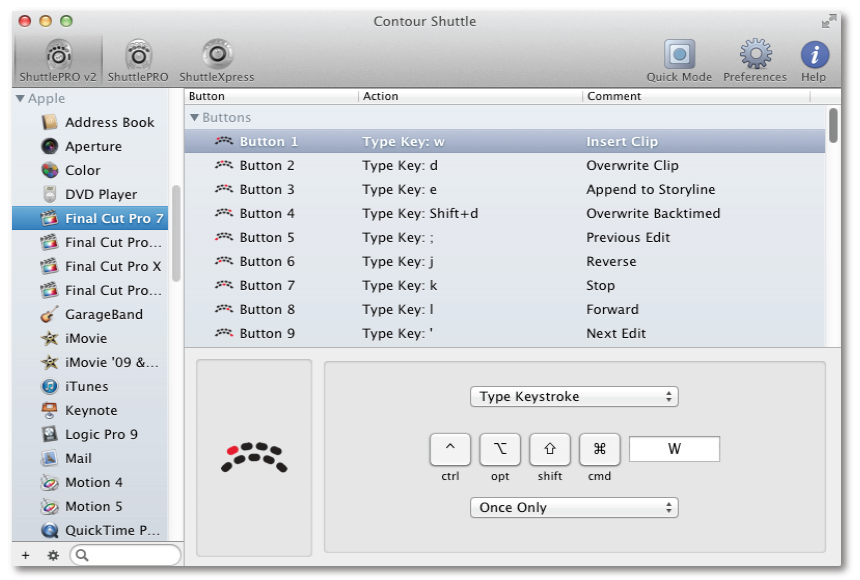Open the sidebar gear action menu

coord(53,555)
